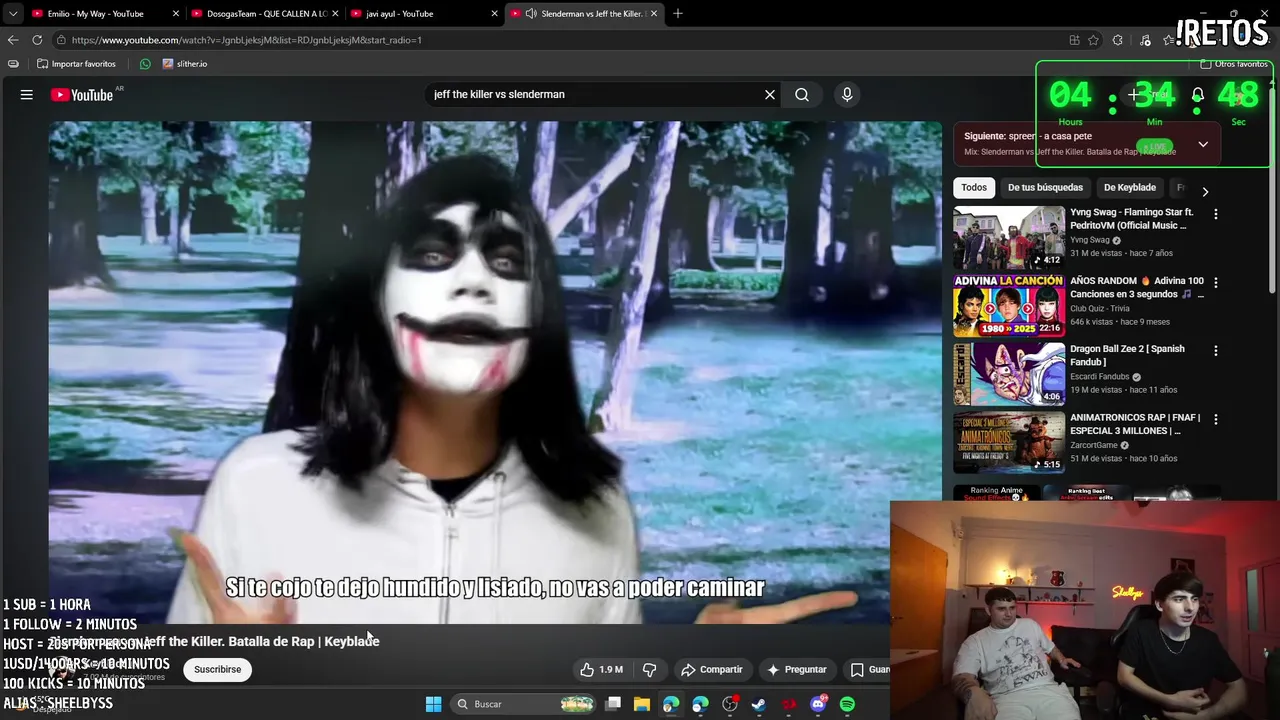Run search with magnifier button

coord(802,95)
